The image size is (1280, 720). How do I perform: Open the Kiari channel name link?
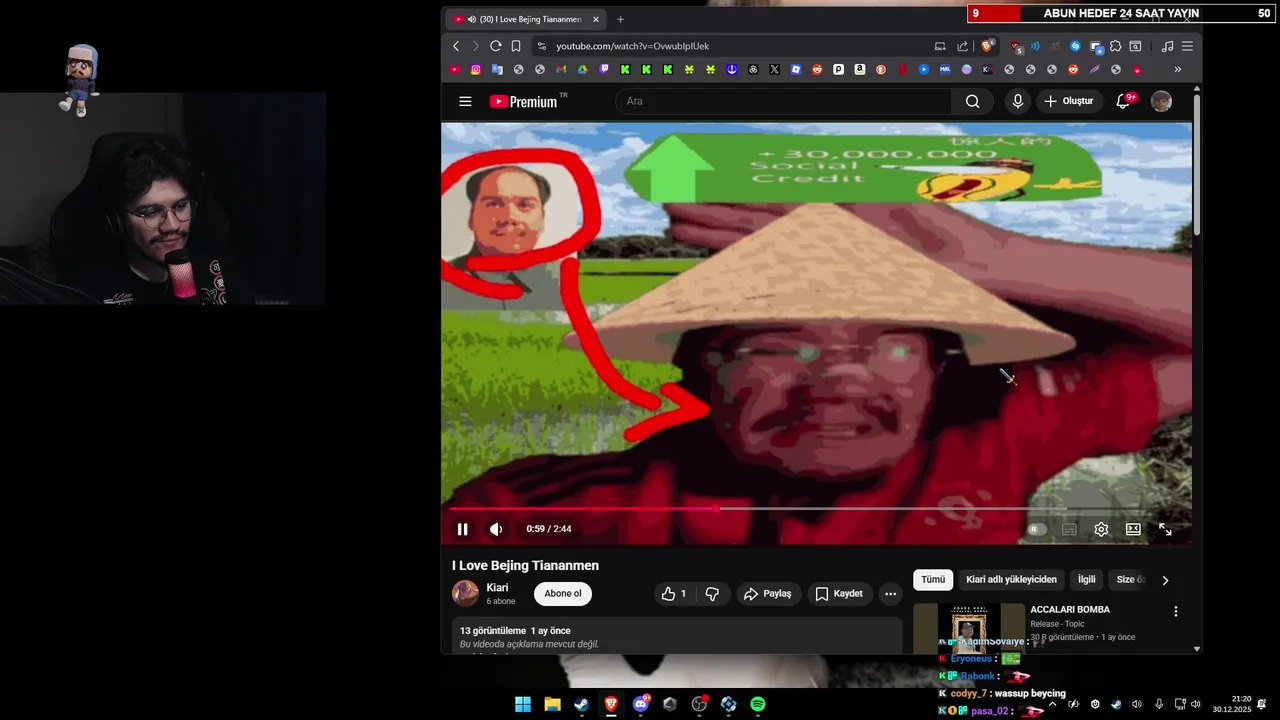[x=497, y=588]
